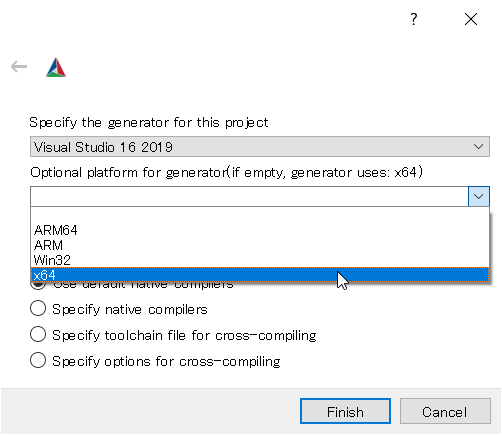The height and width of the screenshot is (435, 502).
Task: Click the back arrow icon
Action: click(x=19, y=67)
